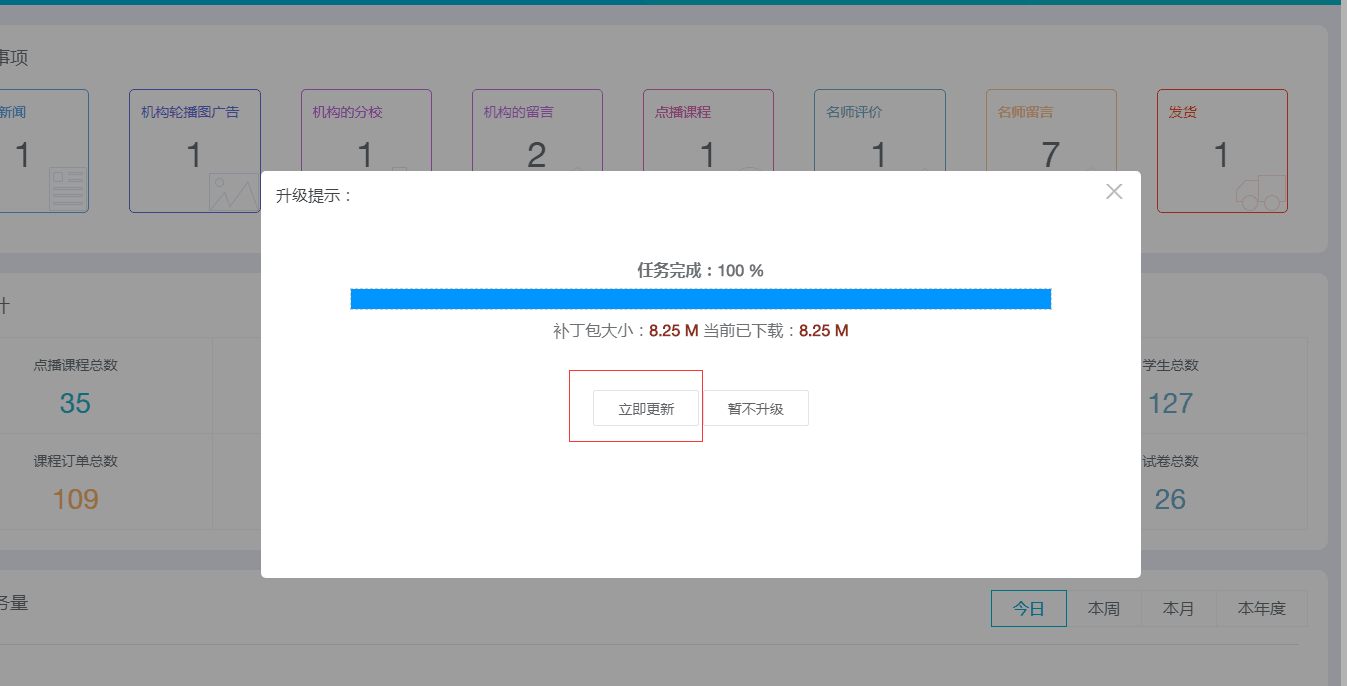Switch to the 本周 tab
This screenshot has height=686, width=1347.
coord(1104,608)
